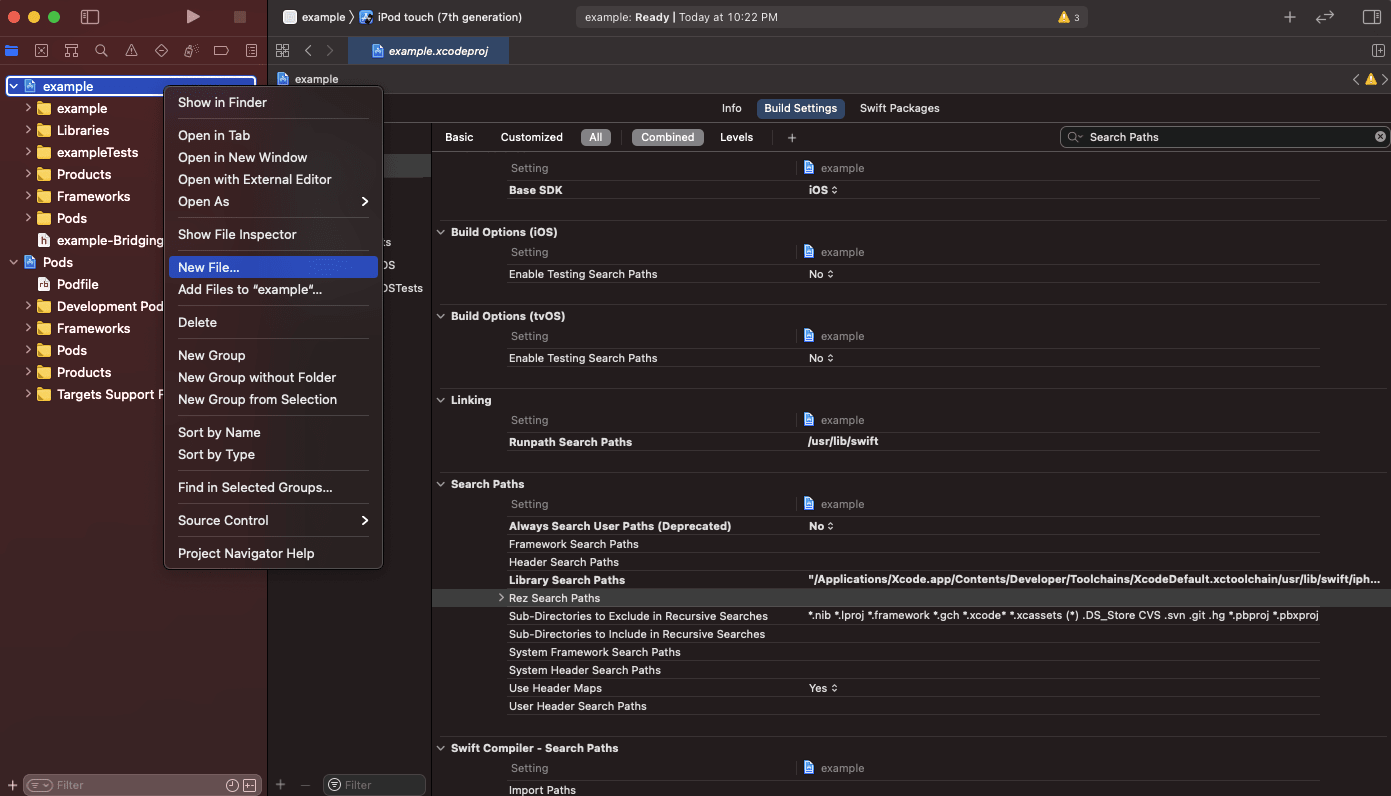Switch to the Swift Packages tab
Viewport: 1391px width, 796px height.
click(x=900, y=108)
